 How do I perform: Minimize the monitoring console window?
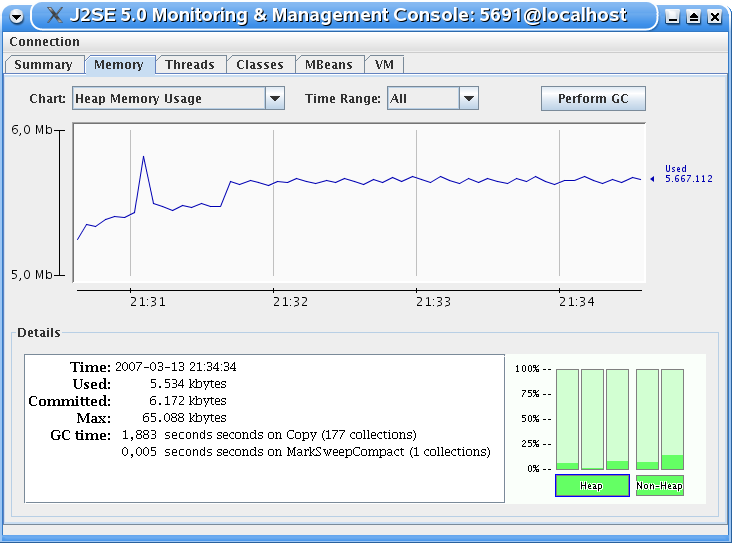click(672, 17)
